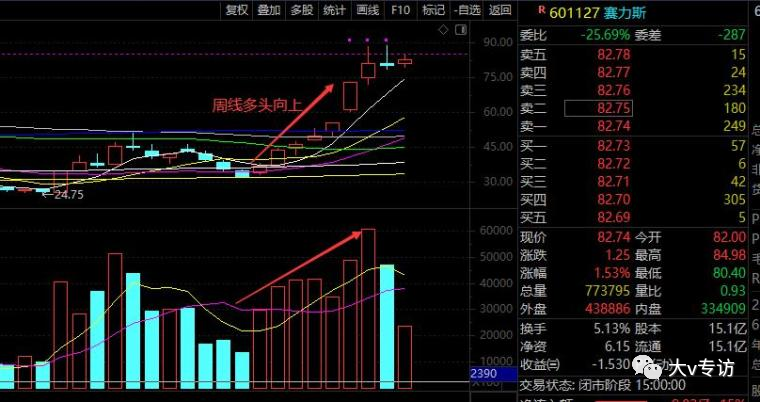Select 卖四 price 82.77
The width and height of the screenshot is (760, 402).
click(614, 72)
